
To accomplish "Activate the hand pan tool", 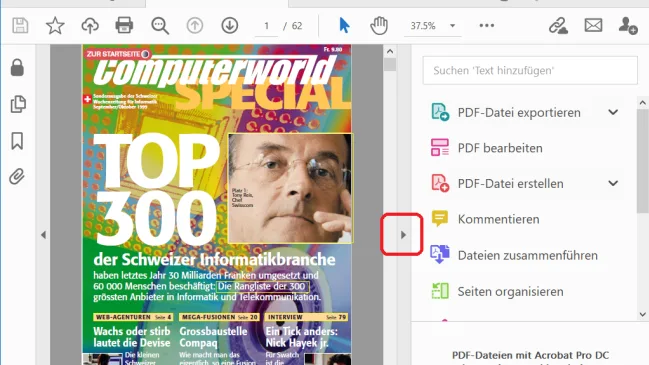I will click(379, 26).
